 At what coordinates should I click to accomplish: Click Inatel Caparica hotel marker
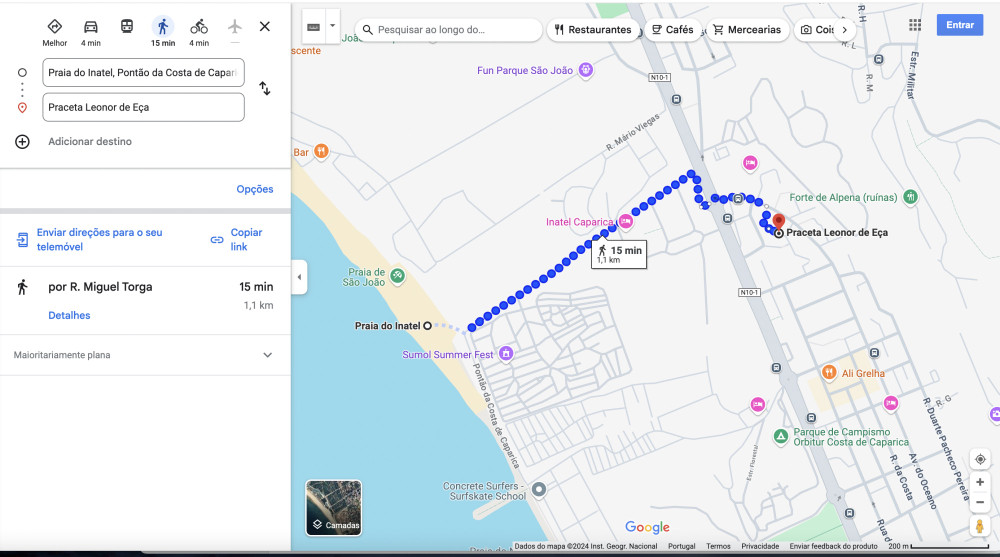[626, 221]
